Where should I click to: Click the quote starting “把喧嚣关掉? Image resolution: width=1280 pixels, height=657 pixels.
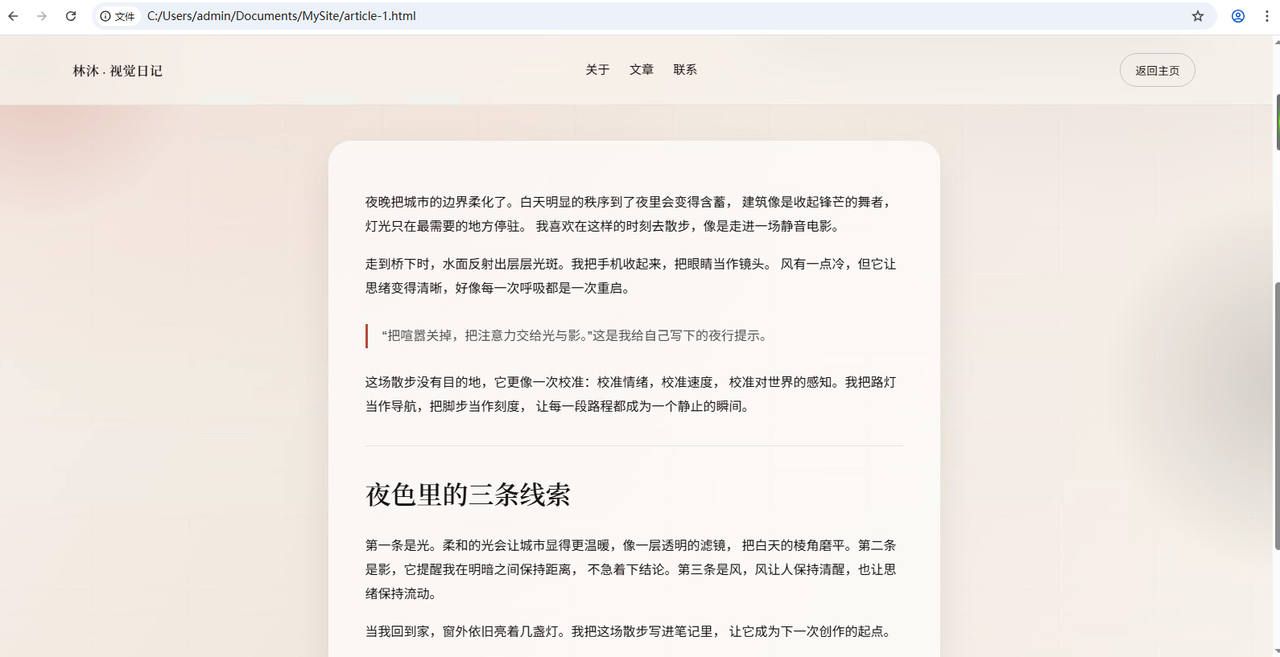[x=574, y=336]
